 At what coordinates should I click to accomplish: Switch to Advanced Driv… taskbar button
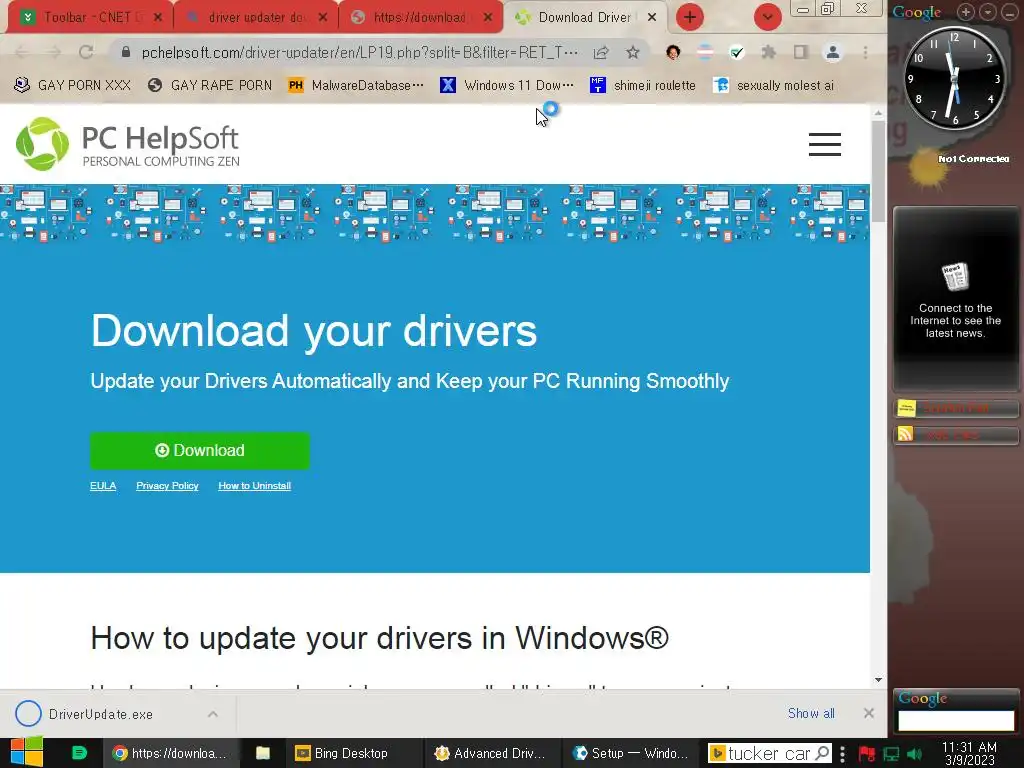[x=492, y=754]
